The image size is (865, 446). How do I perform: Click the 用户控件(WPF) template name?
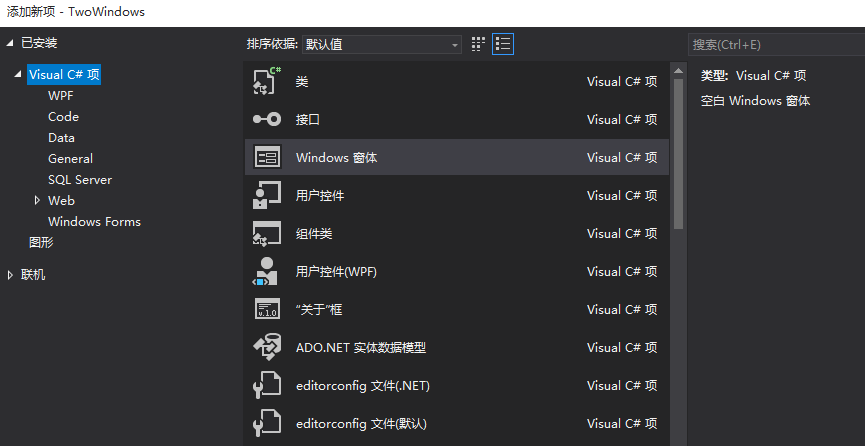337,272
